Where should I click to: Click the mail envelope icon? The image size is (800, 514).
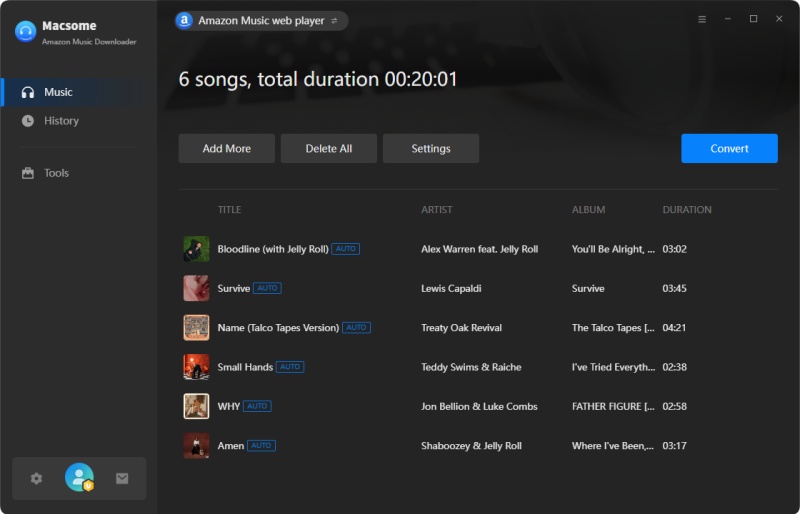pyautogui.click(x=122, y=478)
